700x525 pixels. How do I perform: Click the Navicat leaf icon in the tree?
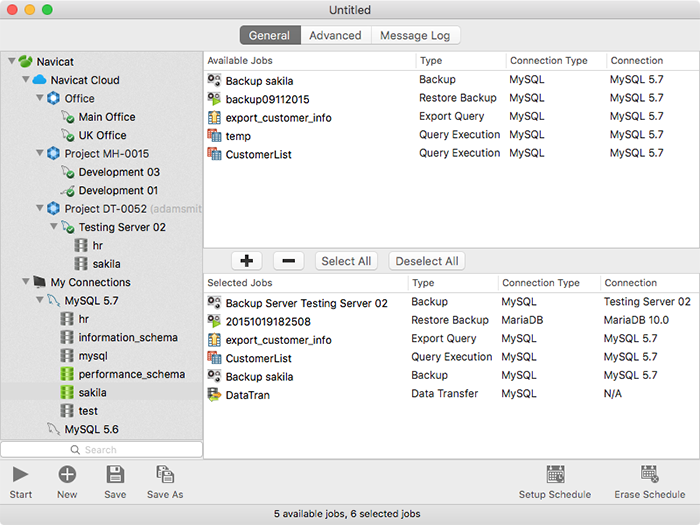pos(25,61)
